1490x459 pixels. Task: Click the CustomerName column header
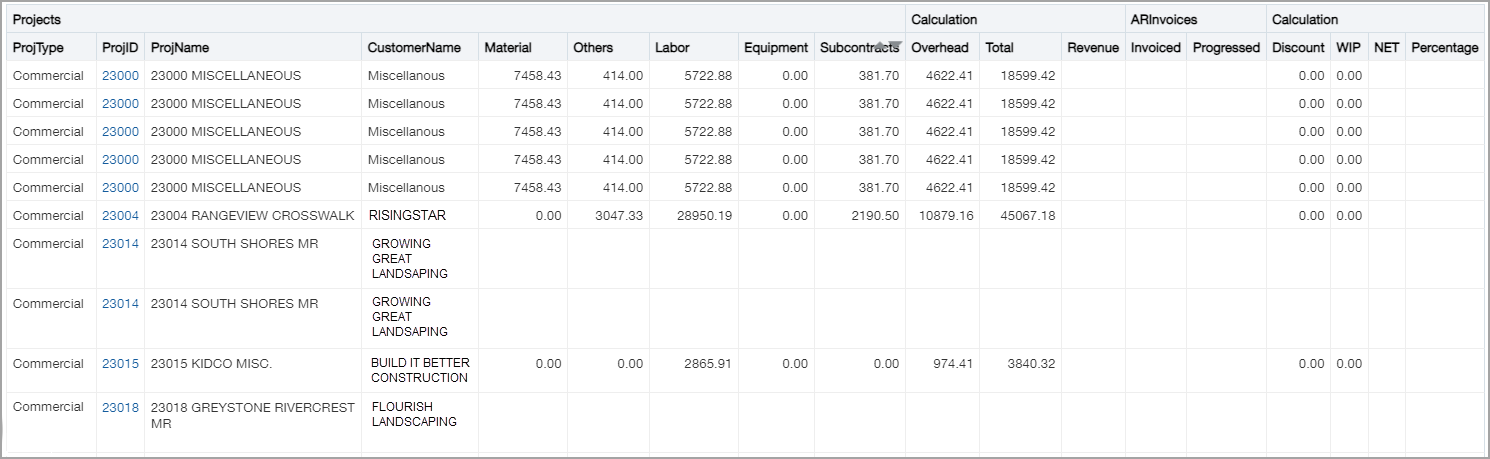pos(414,48)
